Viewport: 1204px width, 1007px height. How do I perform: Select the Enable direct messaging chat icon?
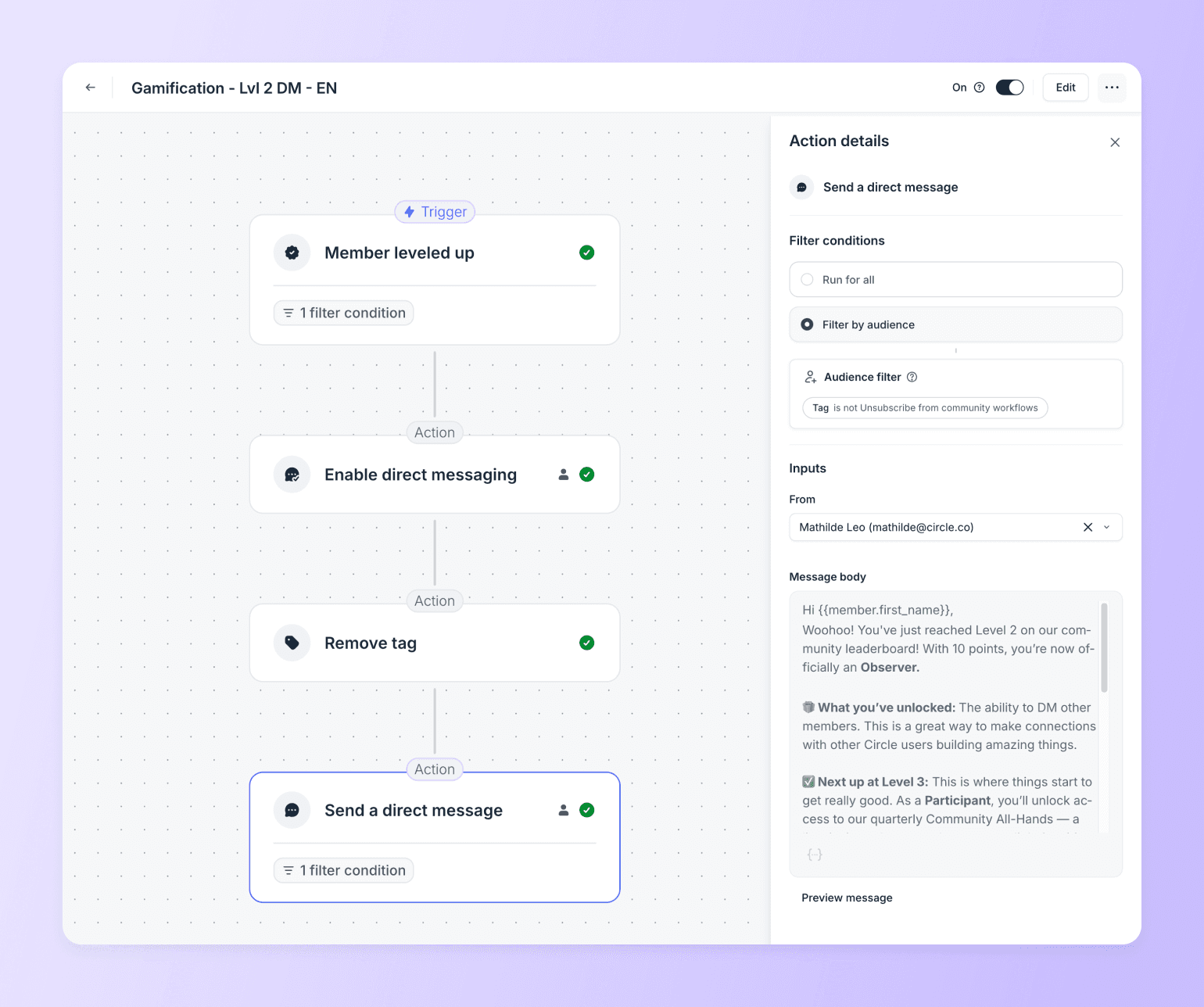292,475
